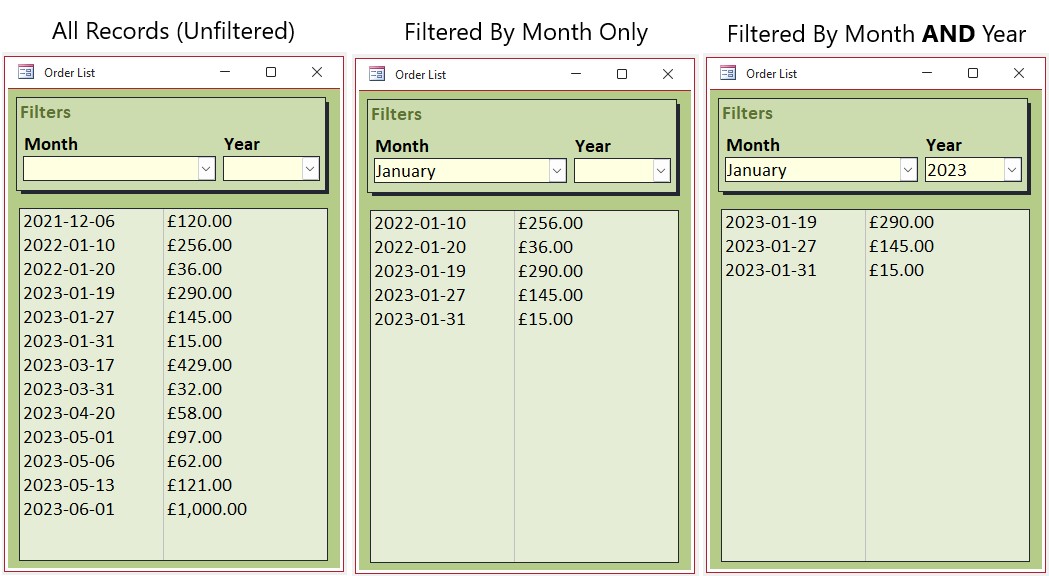Maximize the month-and-year filtered window
This screenshot has height=576, width=1049.
point(973,73)
